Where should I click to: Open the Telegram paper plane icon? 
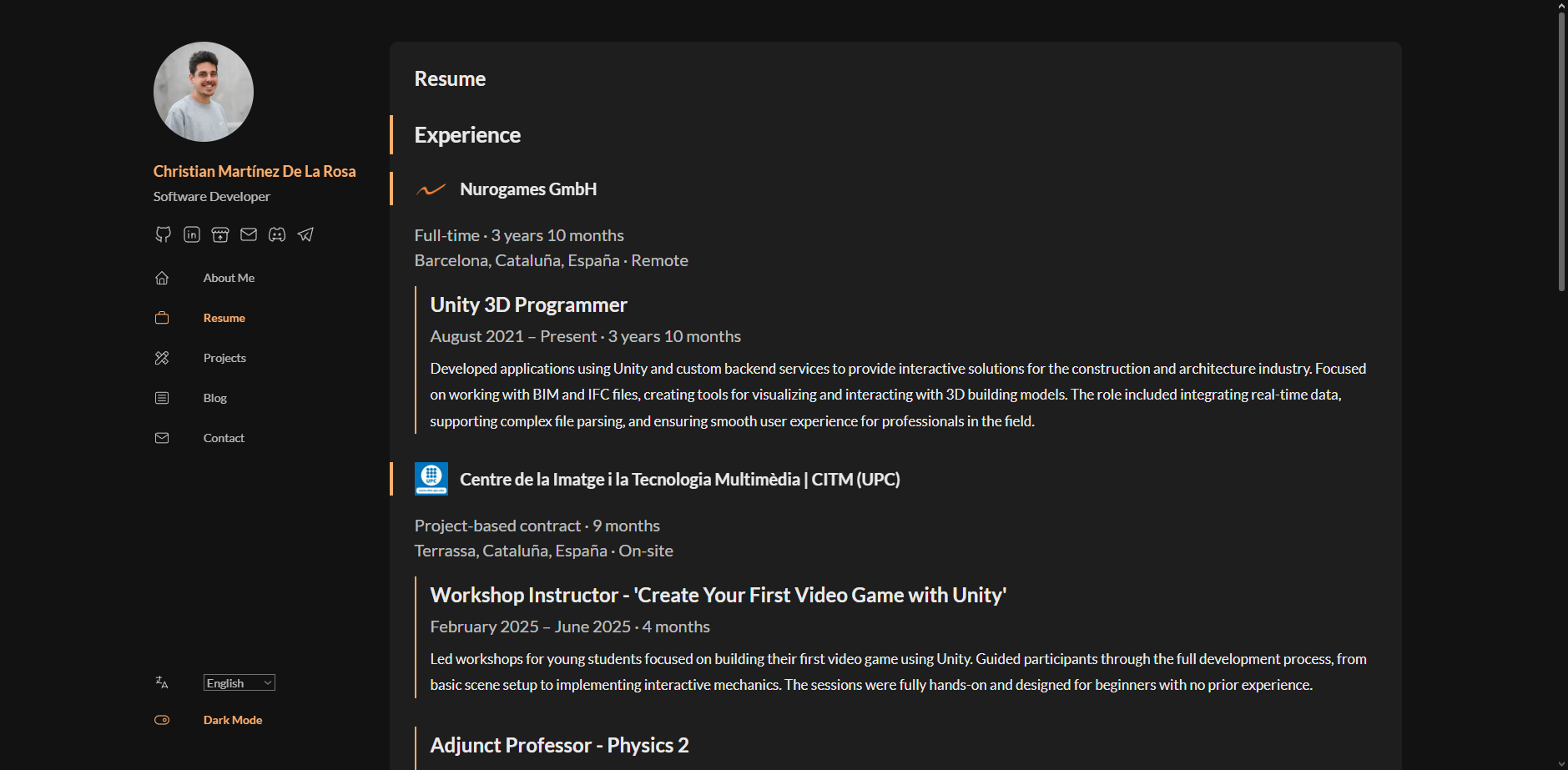[x=305, y=234]
